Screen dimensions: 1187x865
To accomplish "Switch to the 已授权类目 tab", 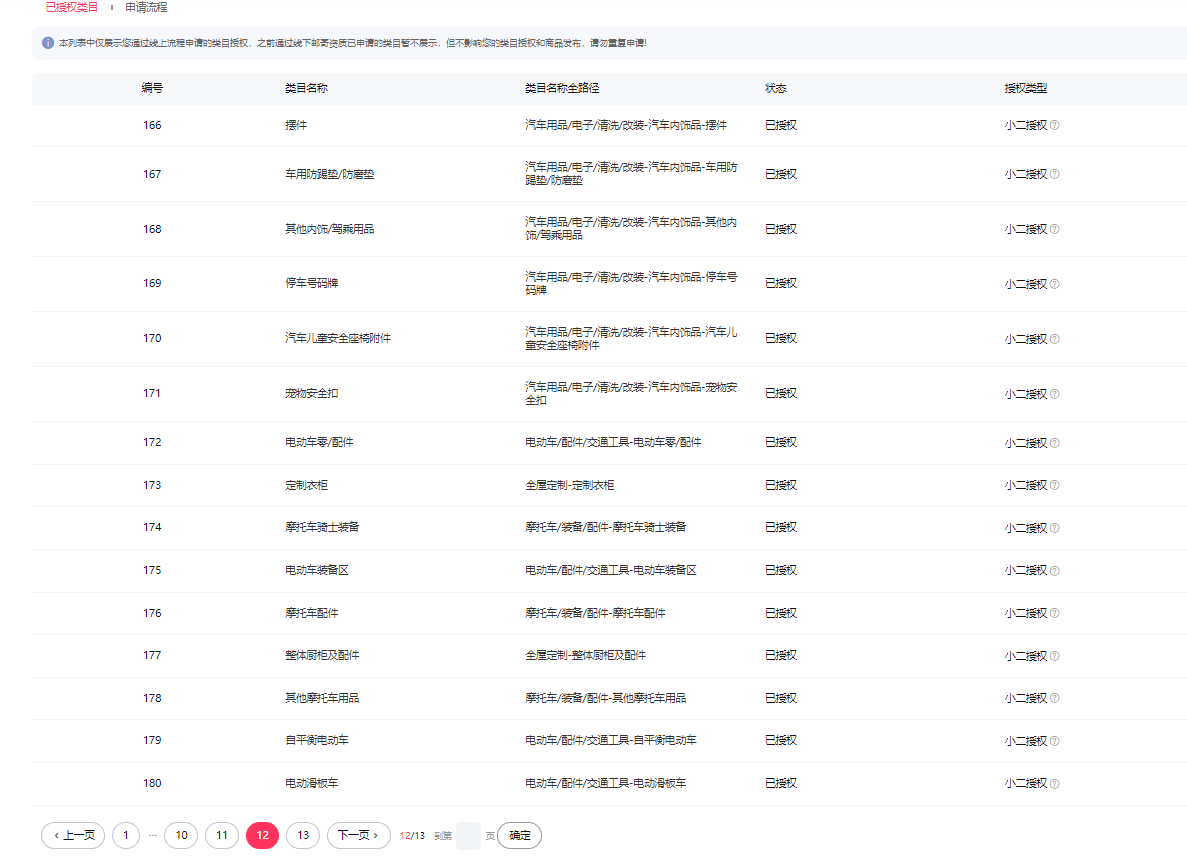I will click(x=72, y=7).
